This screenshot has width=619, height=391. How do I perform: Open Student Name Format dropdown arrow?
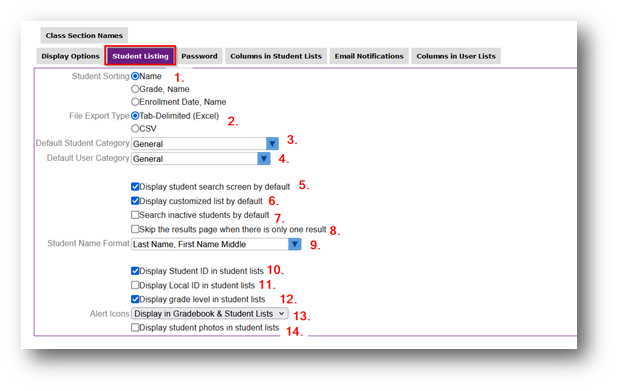294,244
